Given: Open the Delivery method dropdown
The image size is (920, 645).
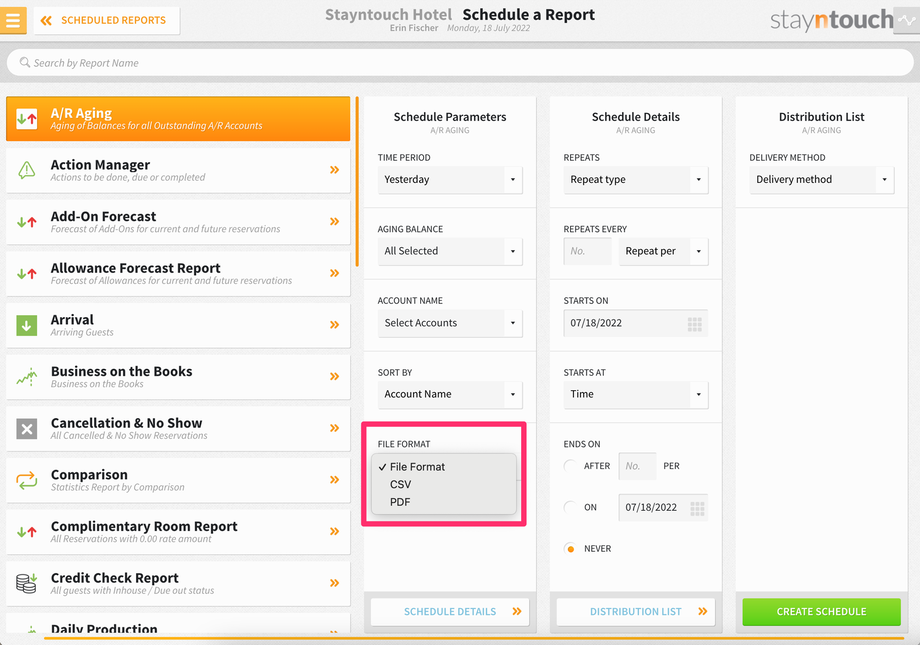Looking at the screenshot, I should point(821,180).
